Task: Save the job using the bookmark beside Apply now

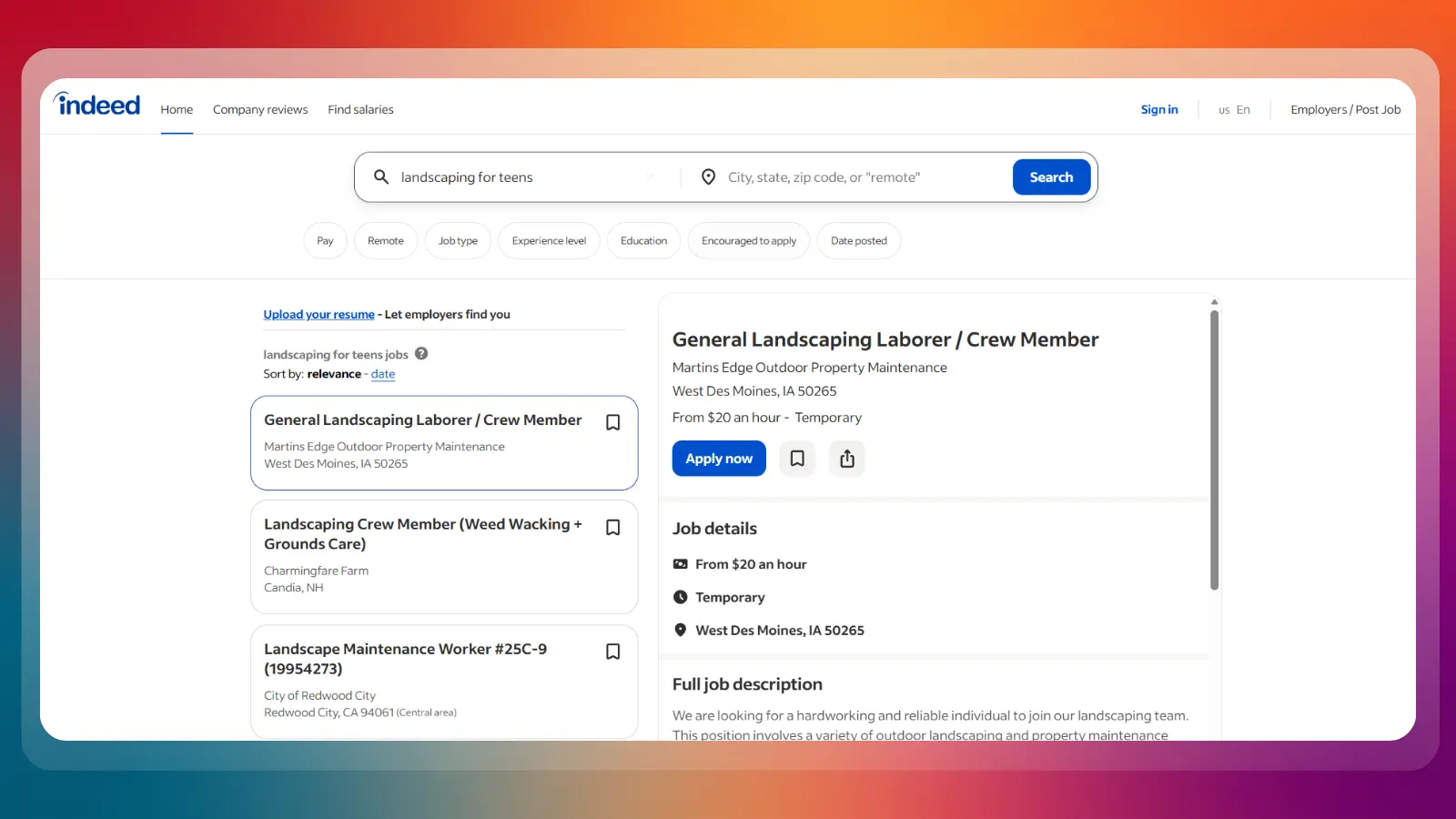Action: (797, 459)
